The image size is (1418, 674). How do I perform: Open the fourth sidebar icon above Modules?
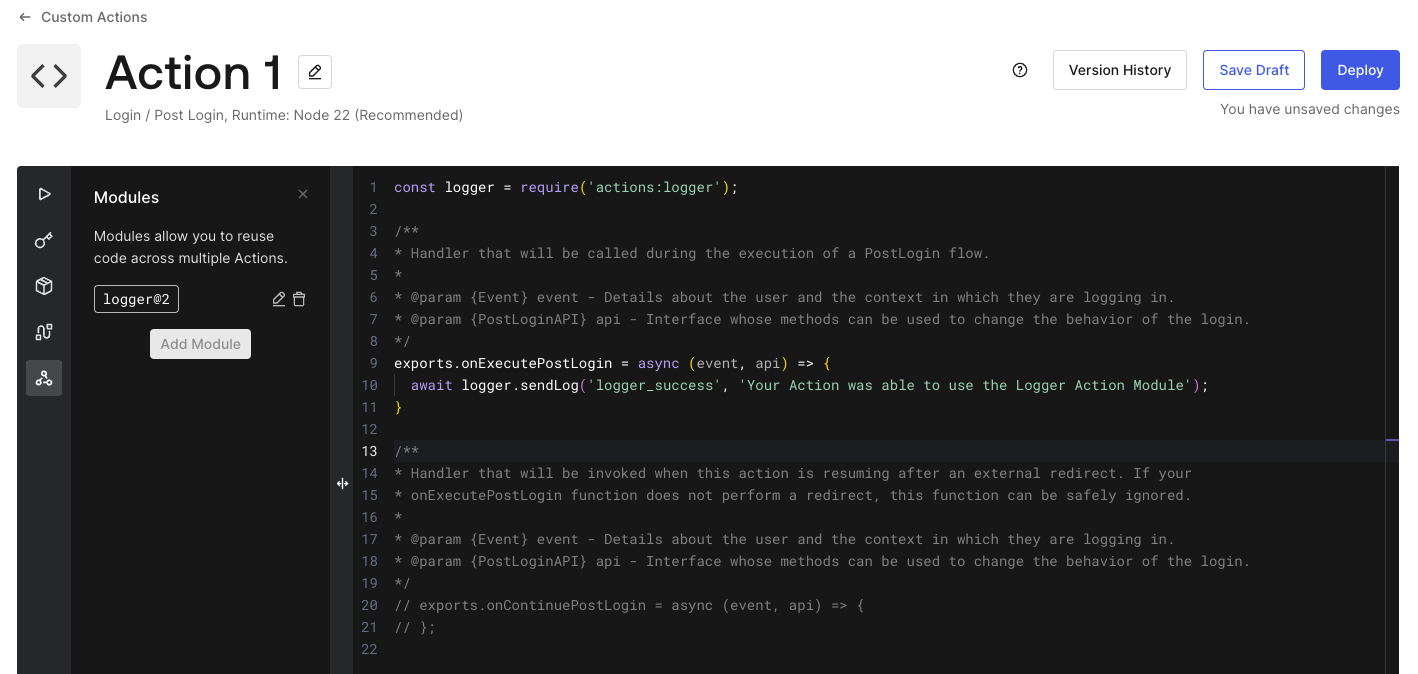[44, 332]
